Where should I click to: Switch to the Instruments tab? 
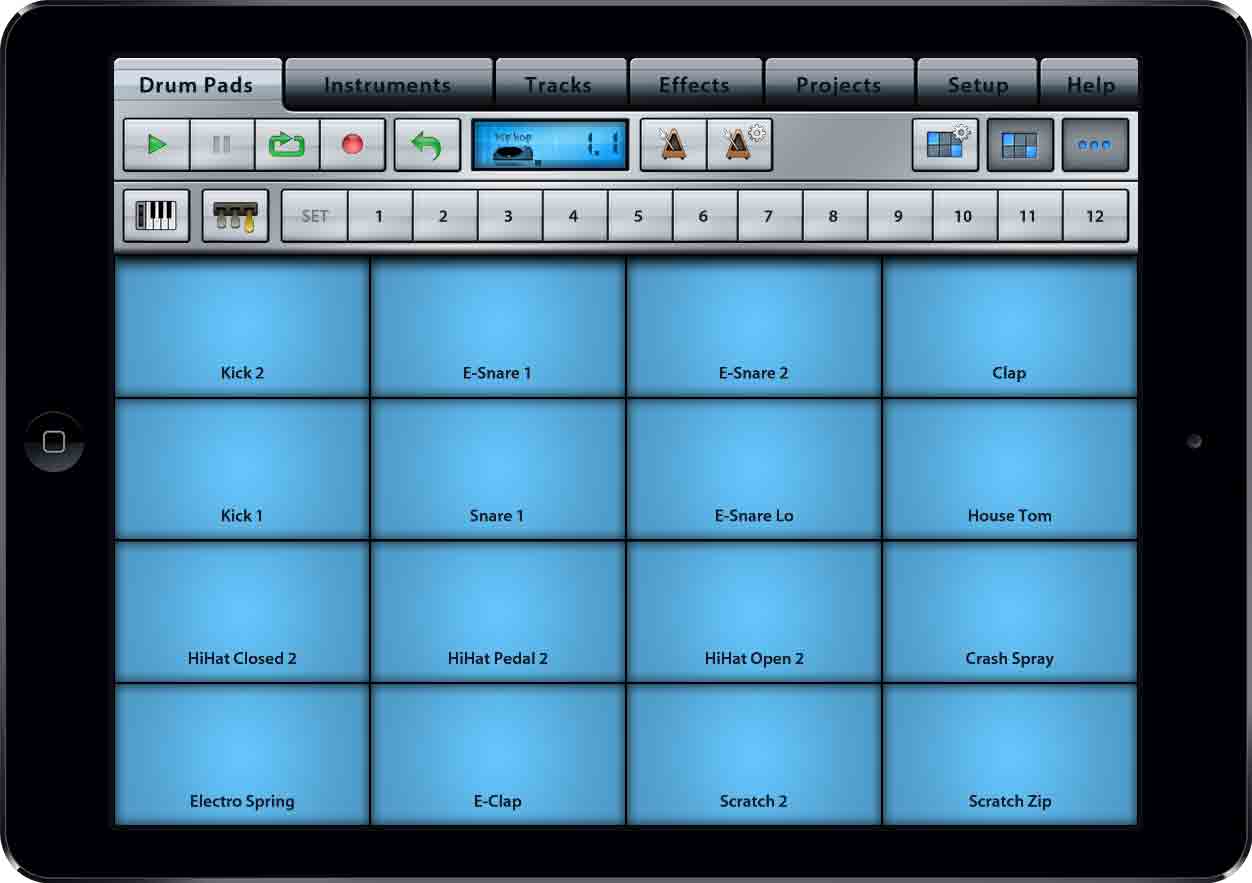coord(388,85)
